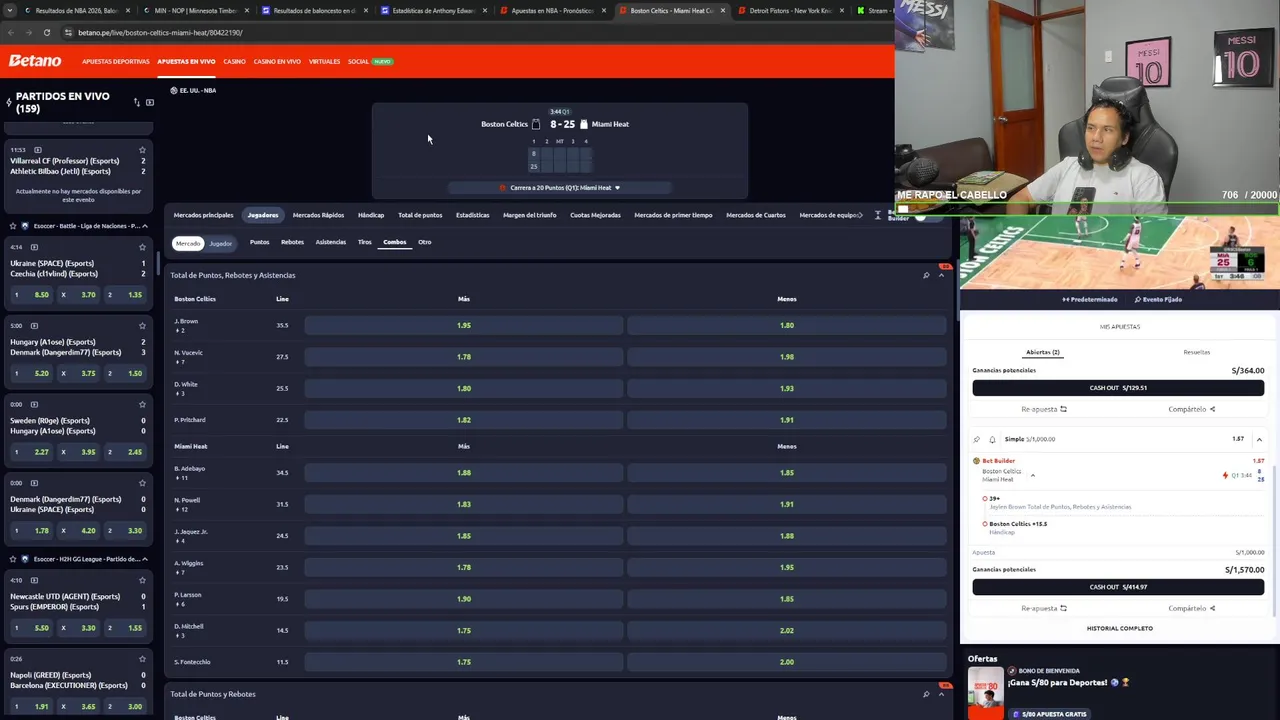1280x720 pixels.
Task: Switch to the Detroit Pistons - New York Knicks browser tab
Action: click(x=790, y=10)
